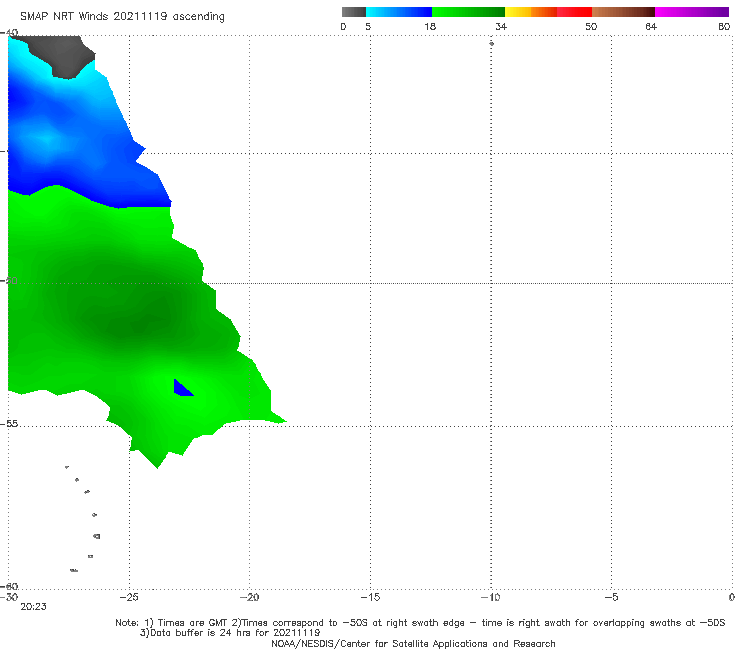
Task: Click the longitude axis label '-25'
Action: click(129, 597)
